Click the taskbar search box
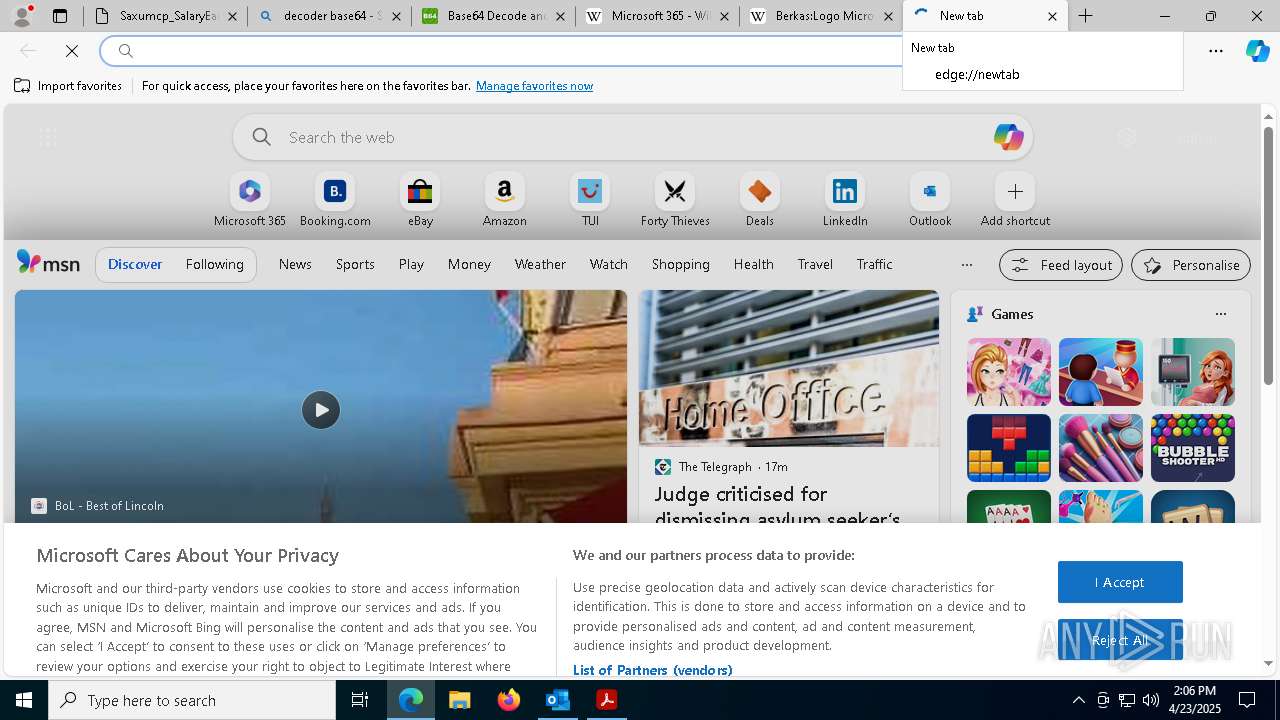Image resolution: width=1280 pixels, height=720 pixels. click(192, 700)
